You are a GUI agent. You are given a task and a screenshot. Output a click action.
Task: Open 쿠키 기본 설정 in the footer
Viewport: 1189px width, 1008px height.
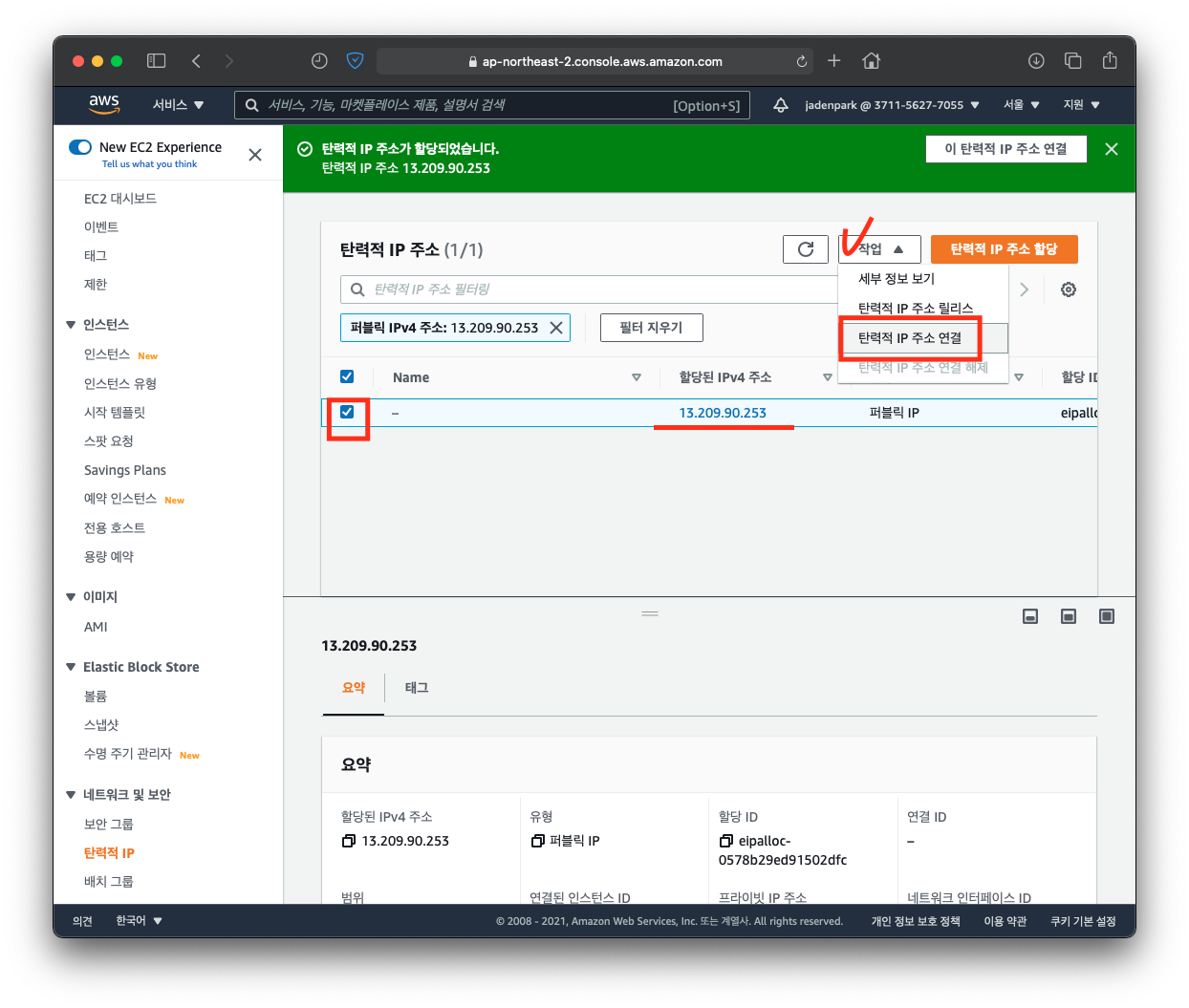coord(1083,921)
